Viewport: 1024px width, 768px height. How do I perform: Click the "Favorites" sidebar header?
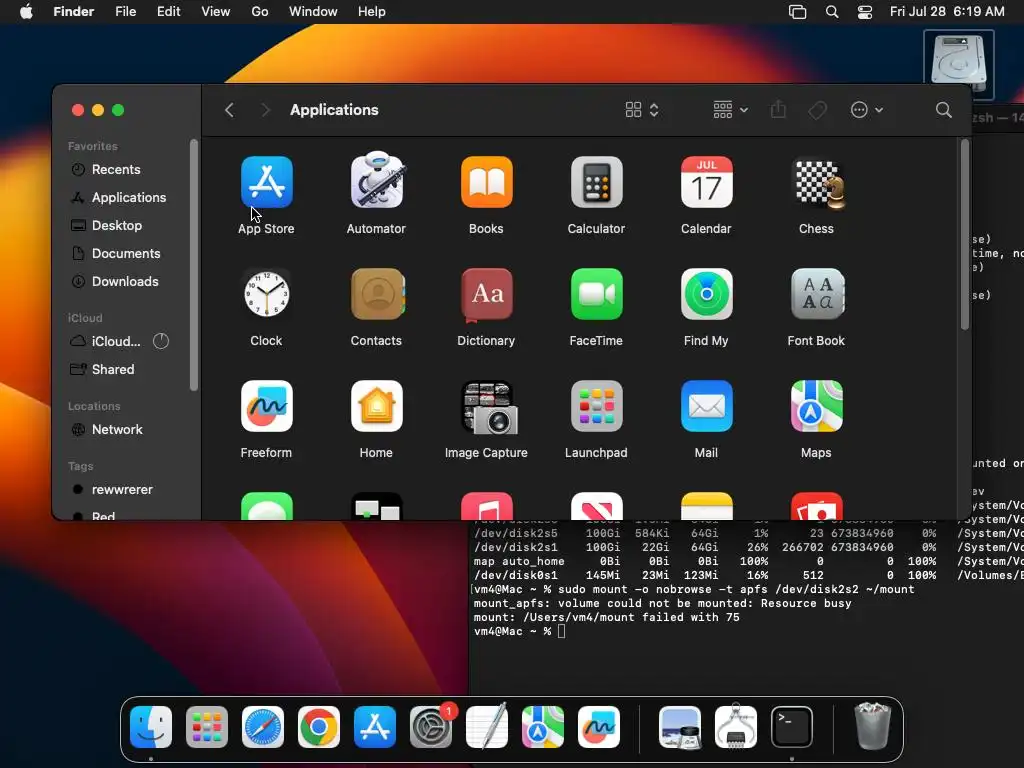point(93,146)
